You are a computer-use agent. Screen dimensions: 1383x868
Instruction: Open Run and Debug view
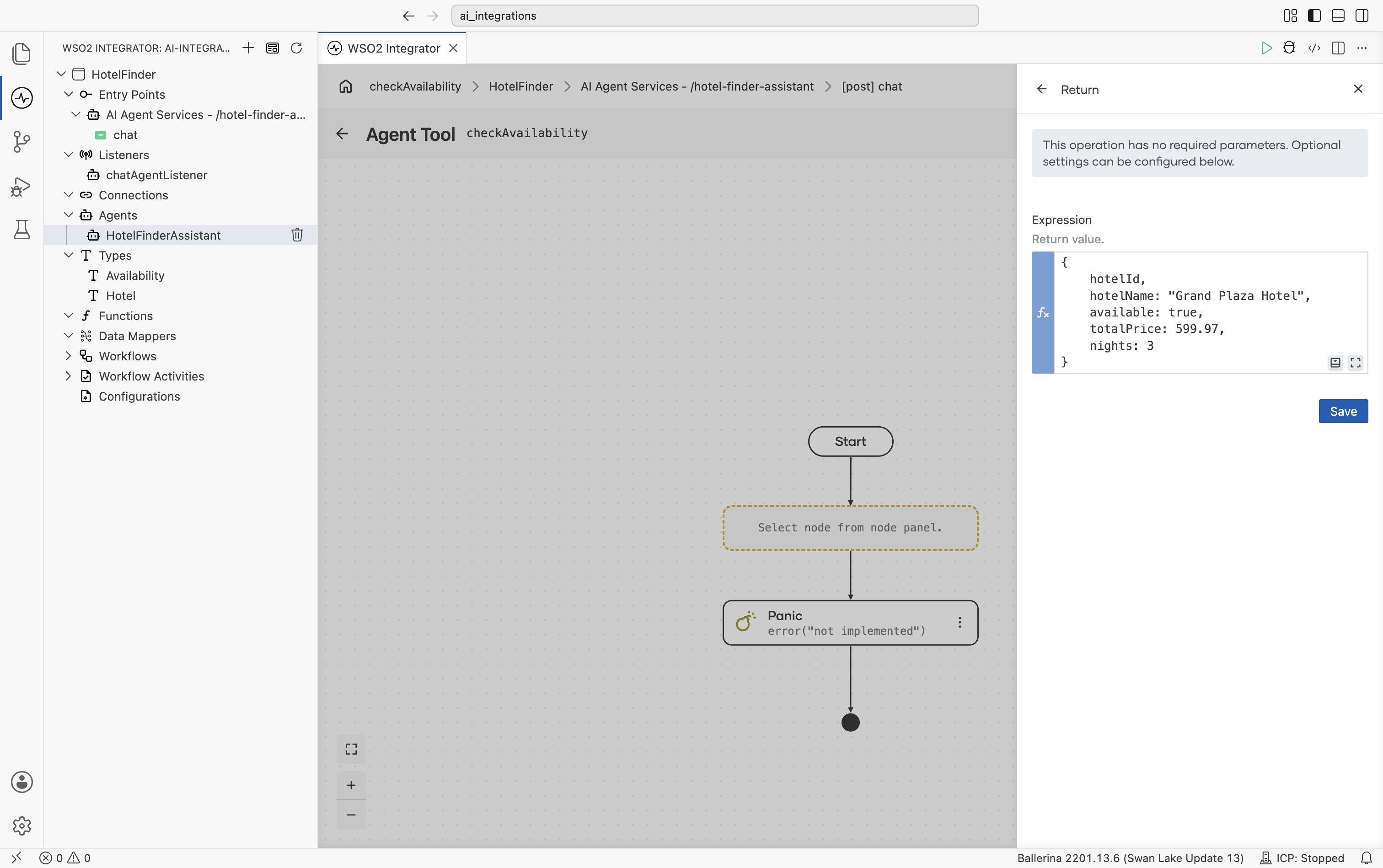(21, 186)
